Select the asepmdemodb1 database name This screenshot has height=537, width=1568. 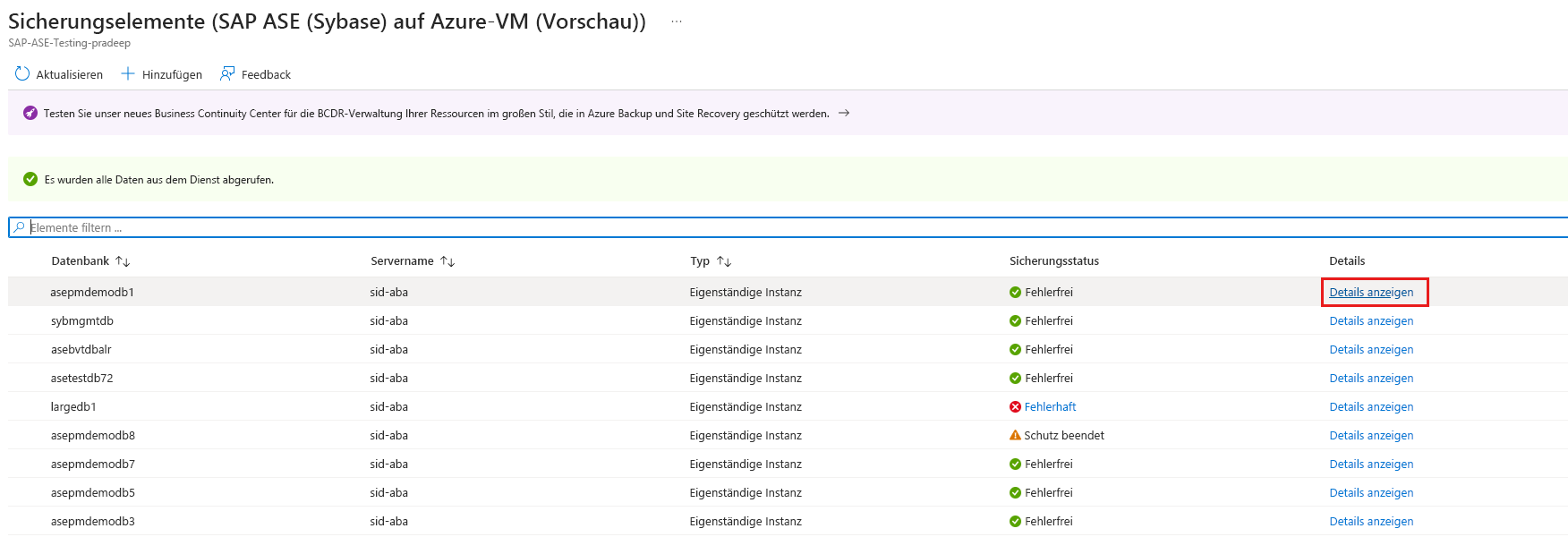coord(92,292)
